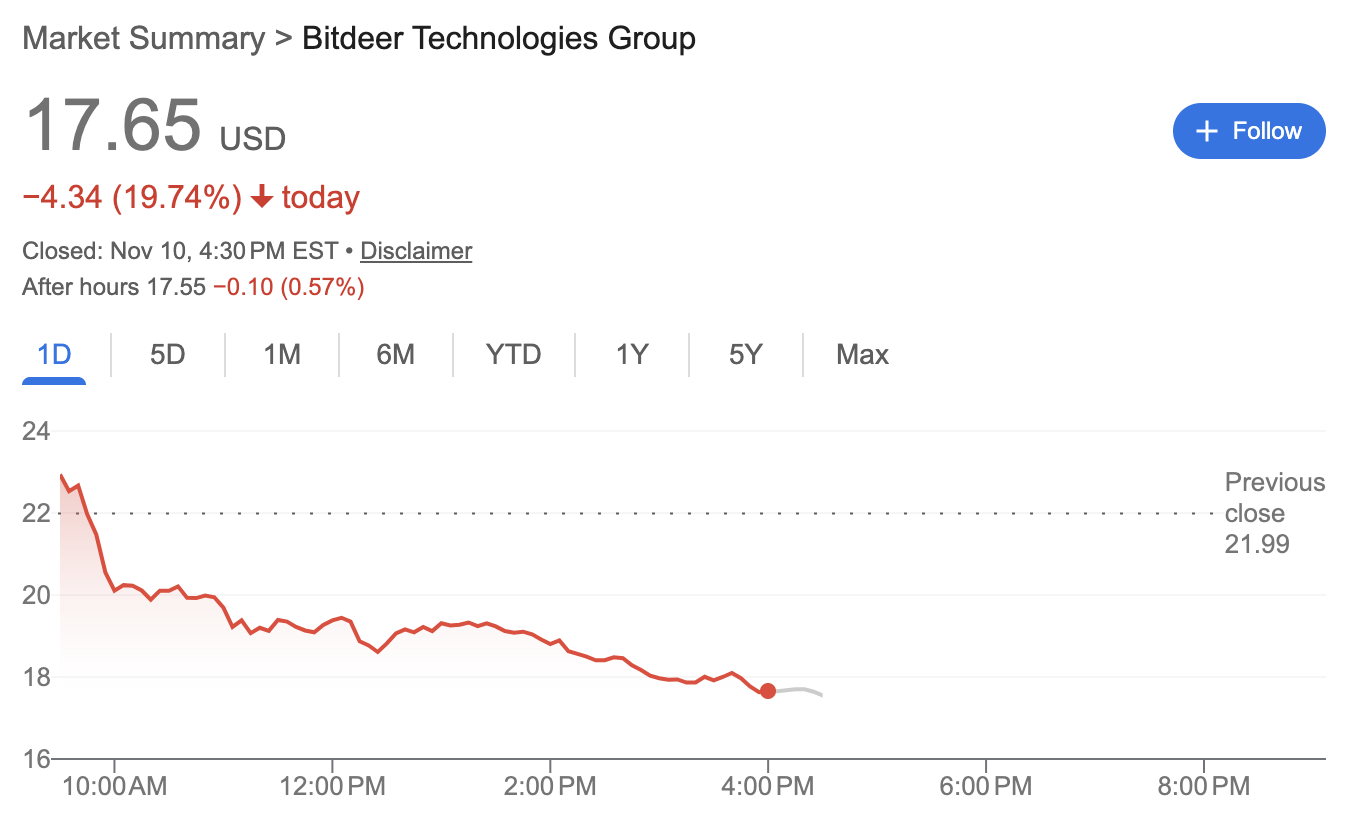Show the 5Y chart range

pyautogui.click(x=745, y=354)
